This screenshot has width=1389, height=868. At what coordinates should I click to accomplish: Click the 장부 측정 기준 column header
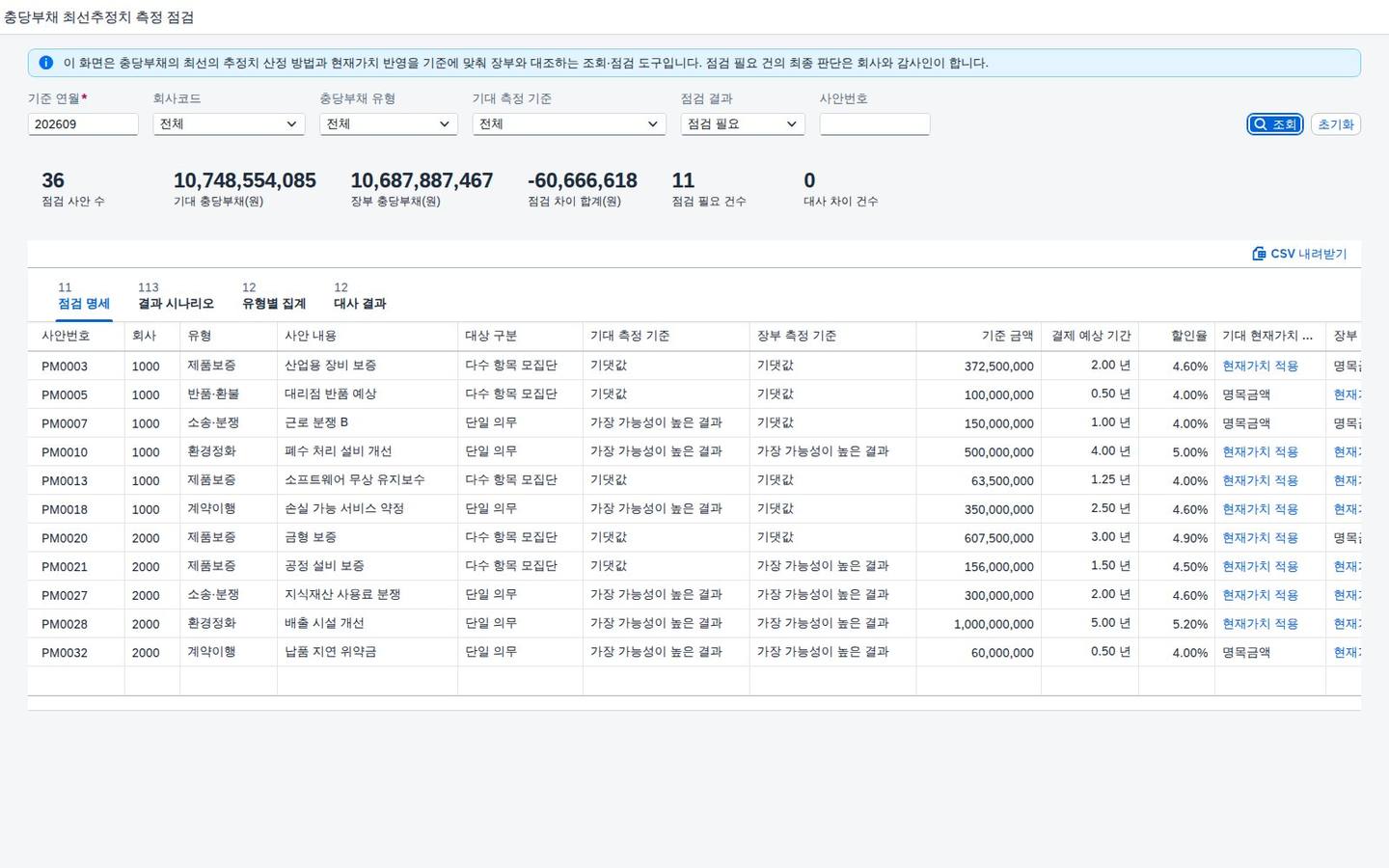click(x=832, y=337)
